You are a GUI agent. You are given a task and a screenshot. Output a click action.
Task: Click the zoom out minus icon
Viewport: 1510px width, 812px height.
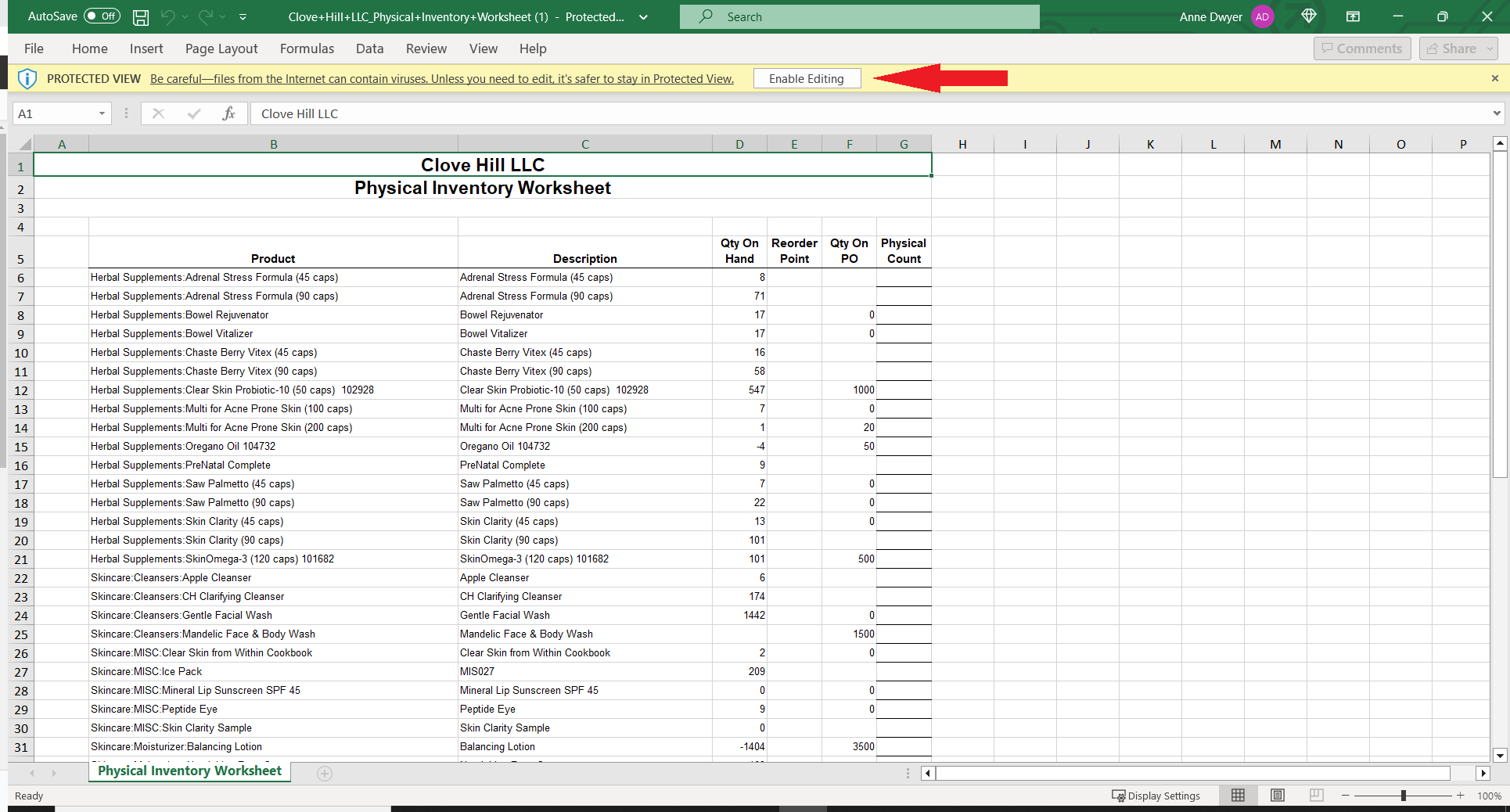pos(1345,795)
